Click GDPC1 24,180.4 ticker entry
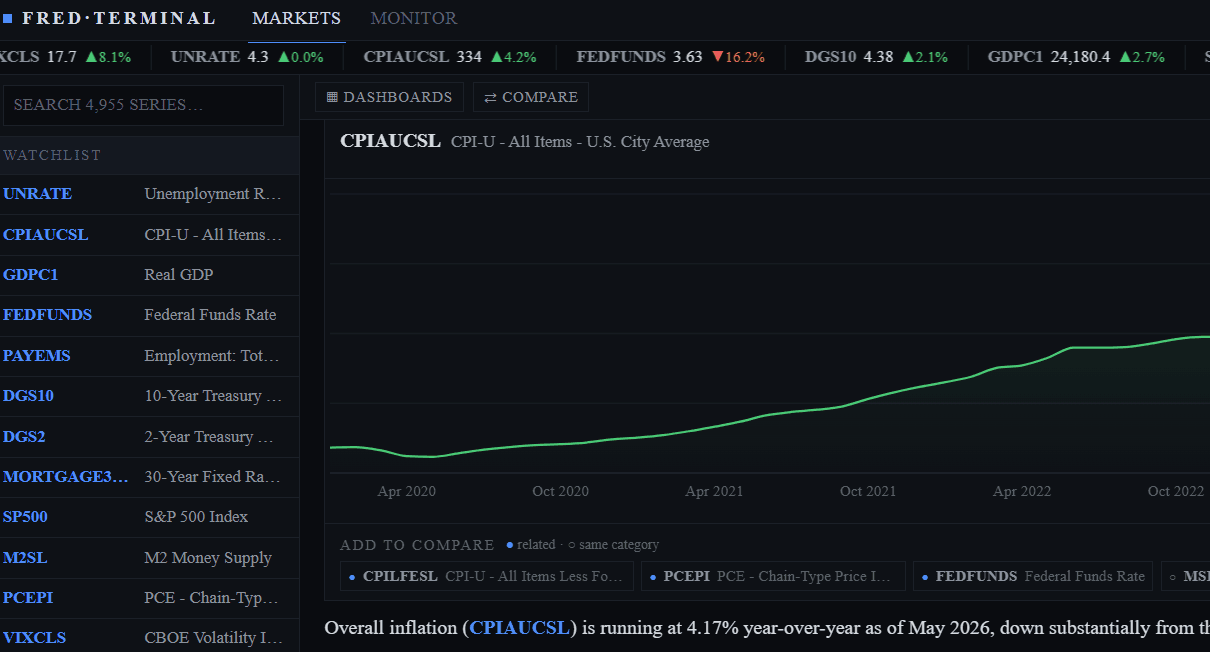Viewport: 1210px width, 652px height. click(1076, 57)
